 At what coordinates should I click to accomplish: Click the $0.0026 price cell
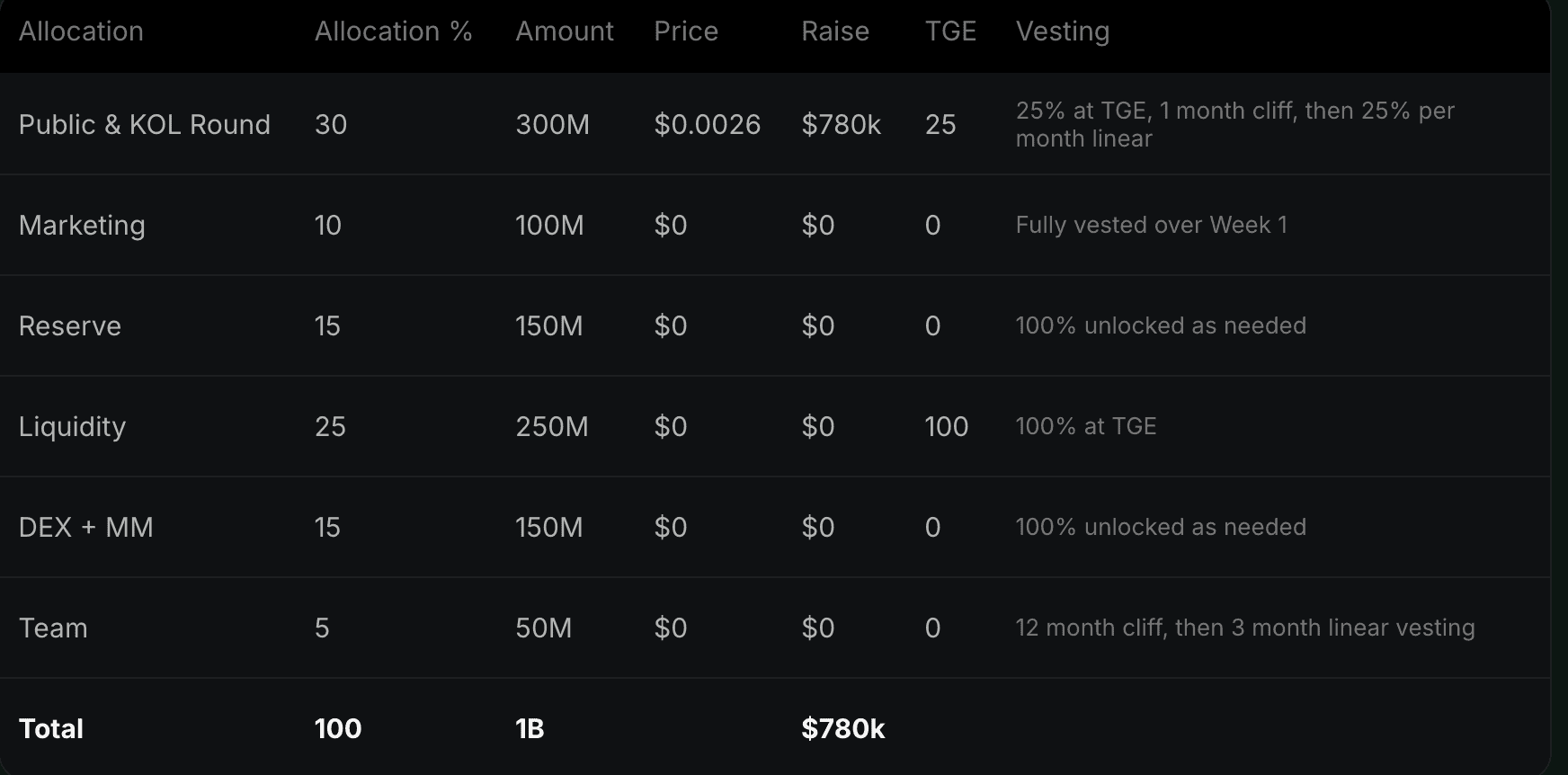(708, 124)
